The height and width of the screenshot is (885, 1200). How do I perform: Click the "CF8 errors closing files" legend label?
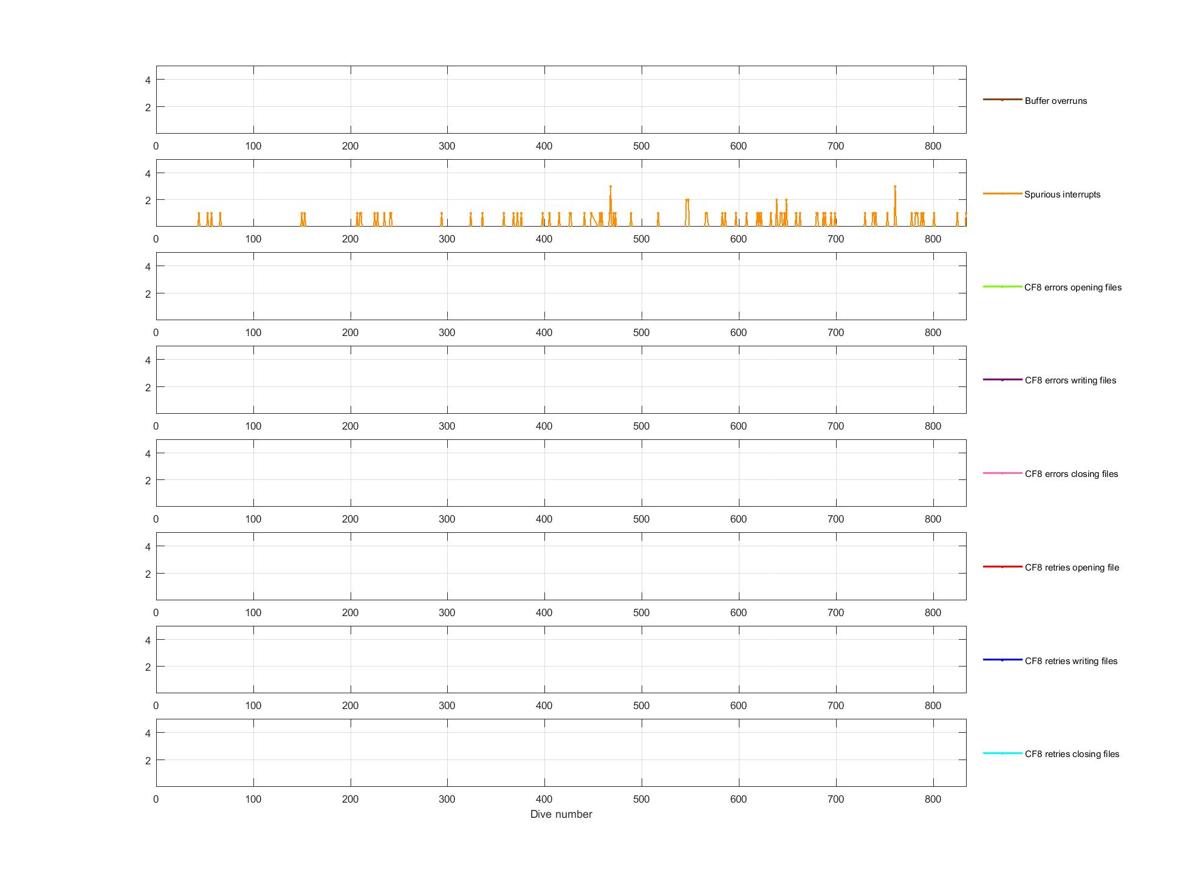(x=1071, y=474)
